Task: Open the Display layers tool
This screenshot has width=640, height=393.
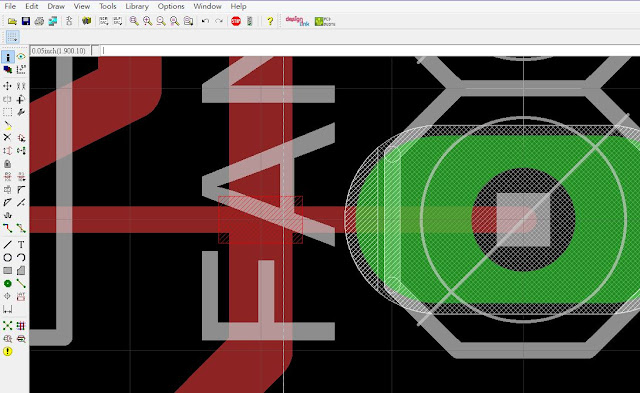Action: pos(8,70)
